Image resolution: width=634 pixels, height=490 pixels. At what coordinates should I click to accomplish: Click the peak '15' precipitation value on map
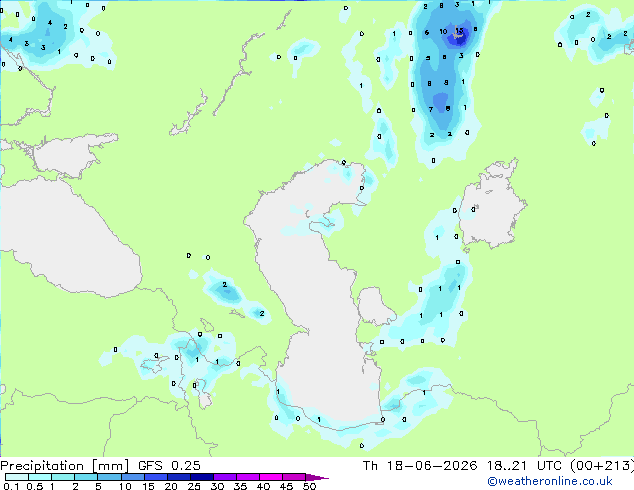[x=459, y=30]
